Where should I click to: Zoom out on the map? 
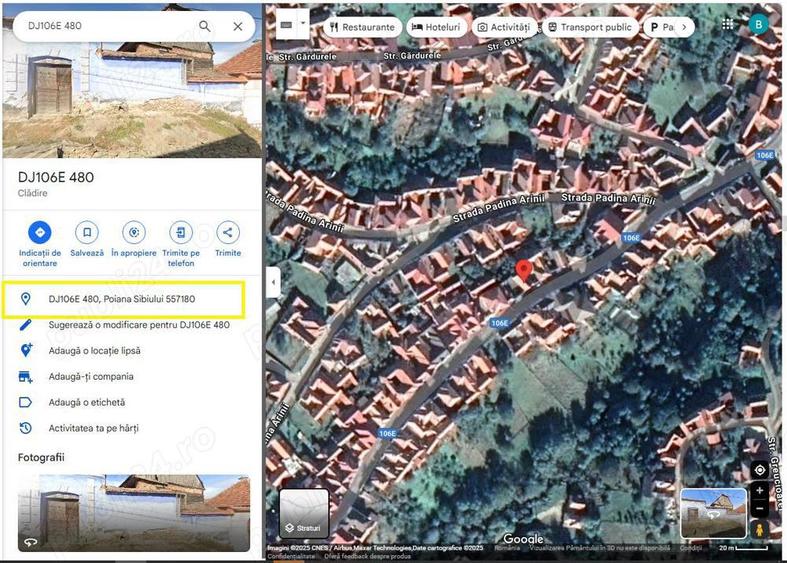(760, 508)
